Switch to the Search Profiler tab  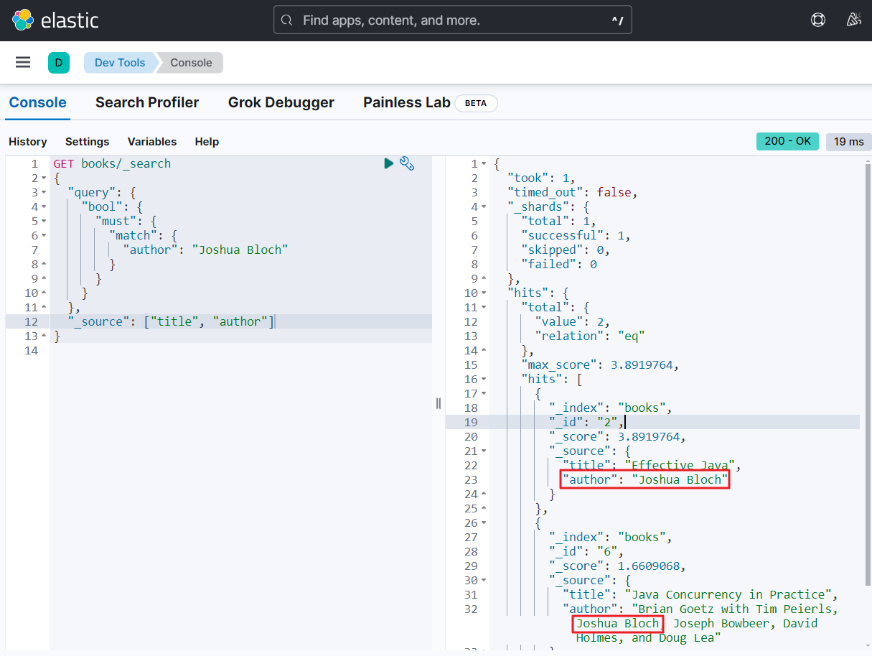[x=147, y=103]
